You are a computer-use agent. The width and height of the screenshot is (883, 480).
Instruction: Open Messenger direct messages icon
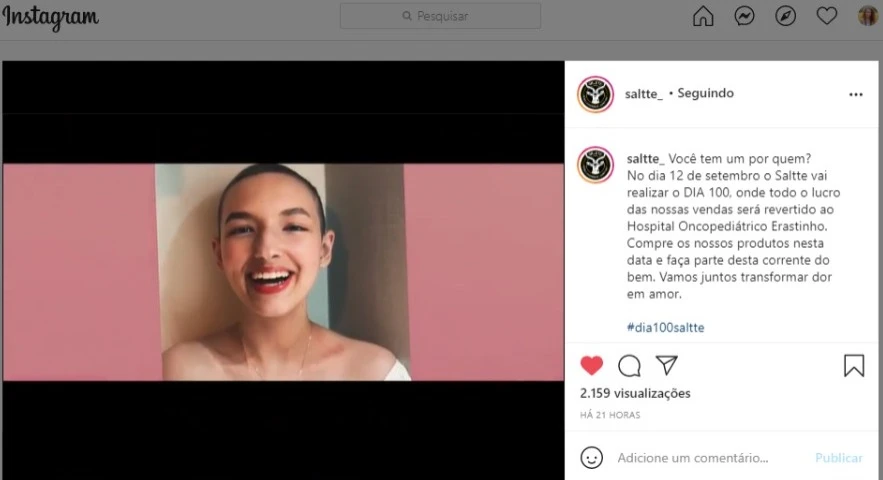(744, 16)
